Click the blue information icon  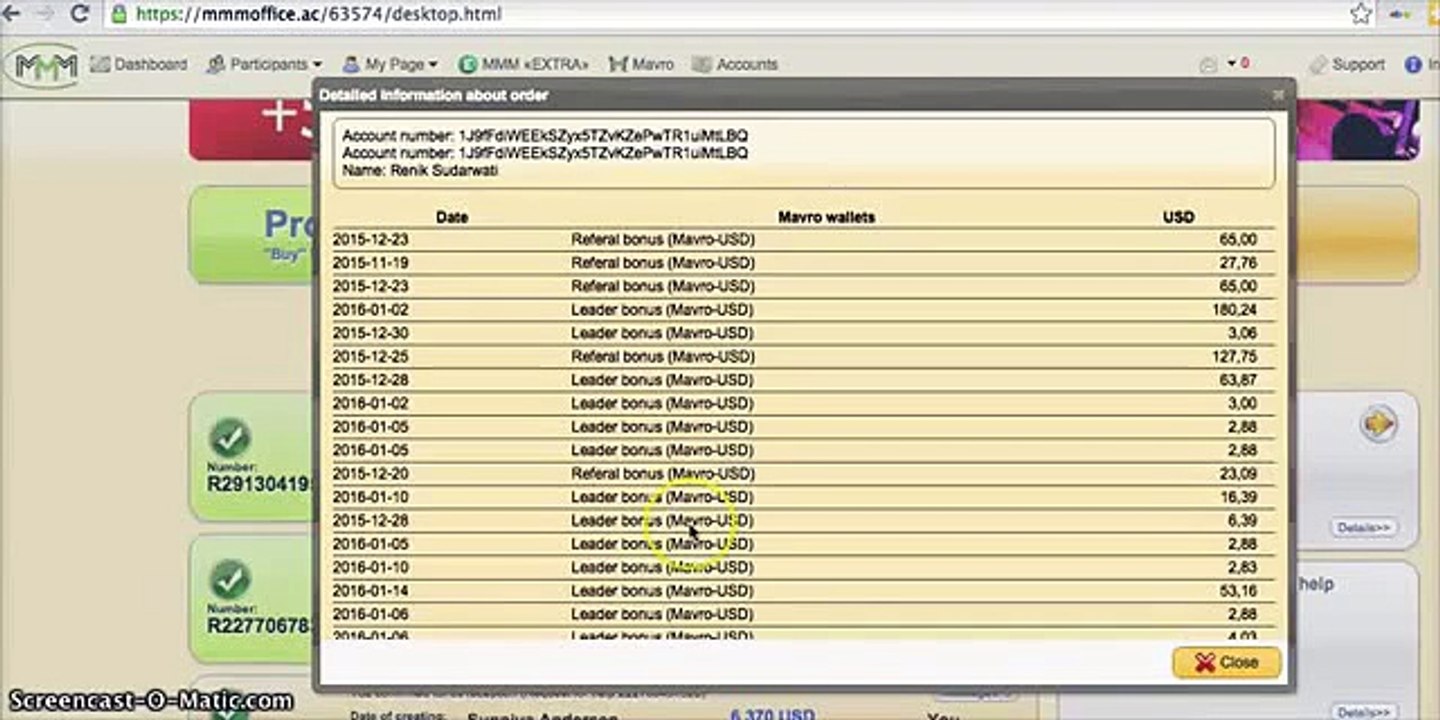[1414, 64]
